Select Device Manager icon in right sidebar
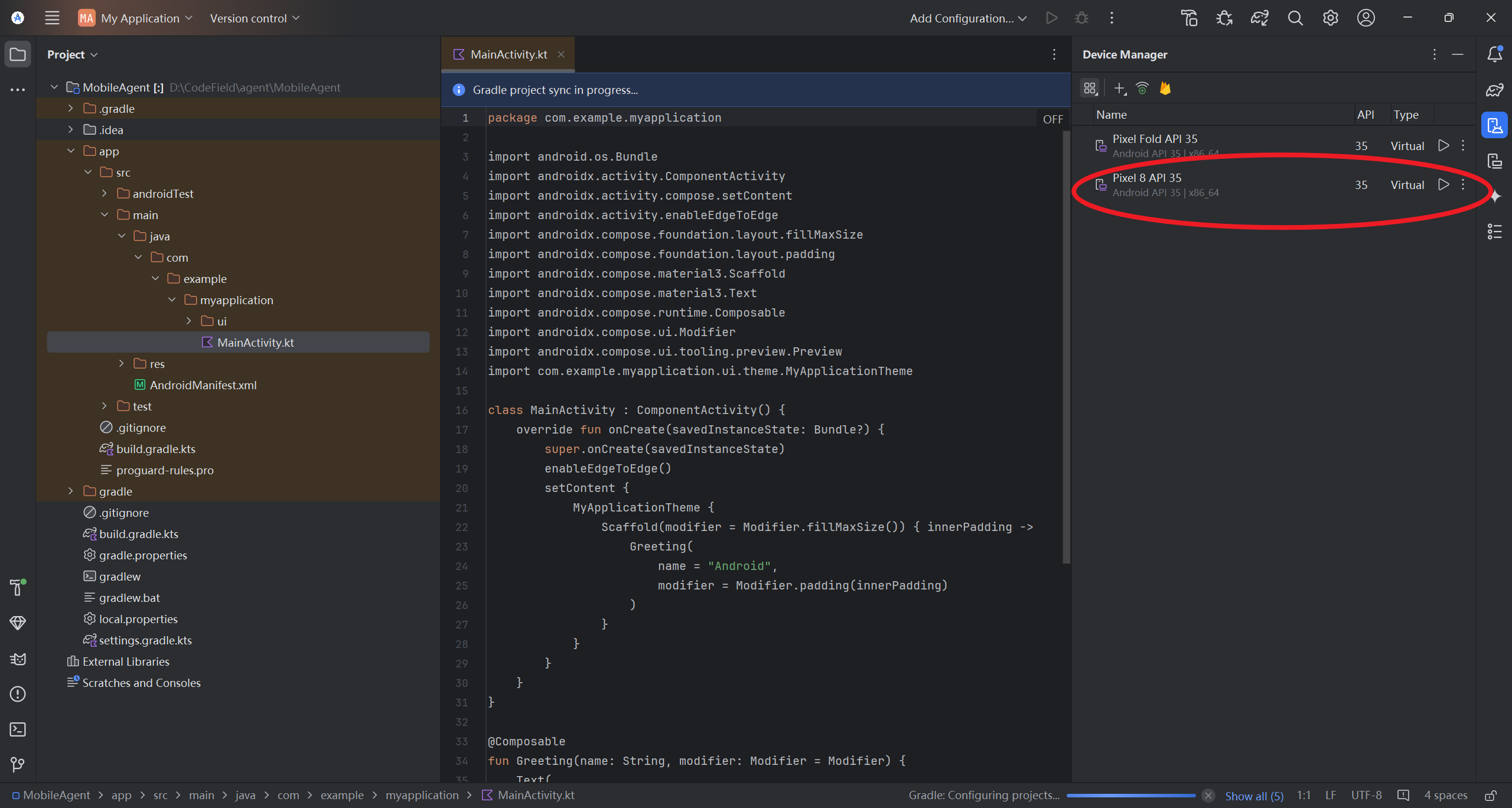Image resolution: width=1512 pixels, height=808 pixels. pos(1495,125)
